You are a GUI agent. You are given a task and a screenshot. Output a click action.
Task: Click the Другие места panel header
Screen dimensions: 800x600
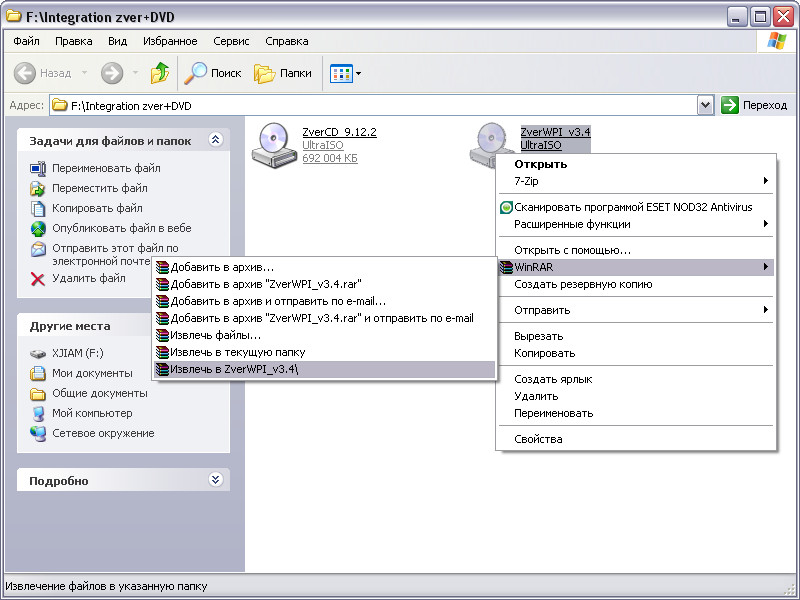coord(123,326)
